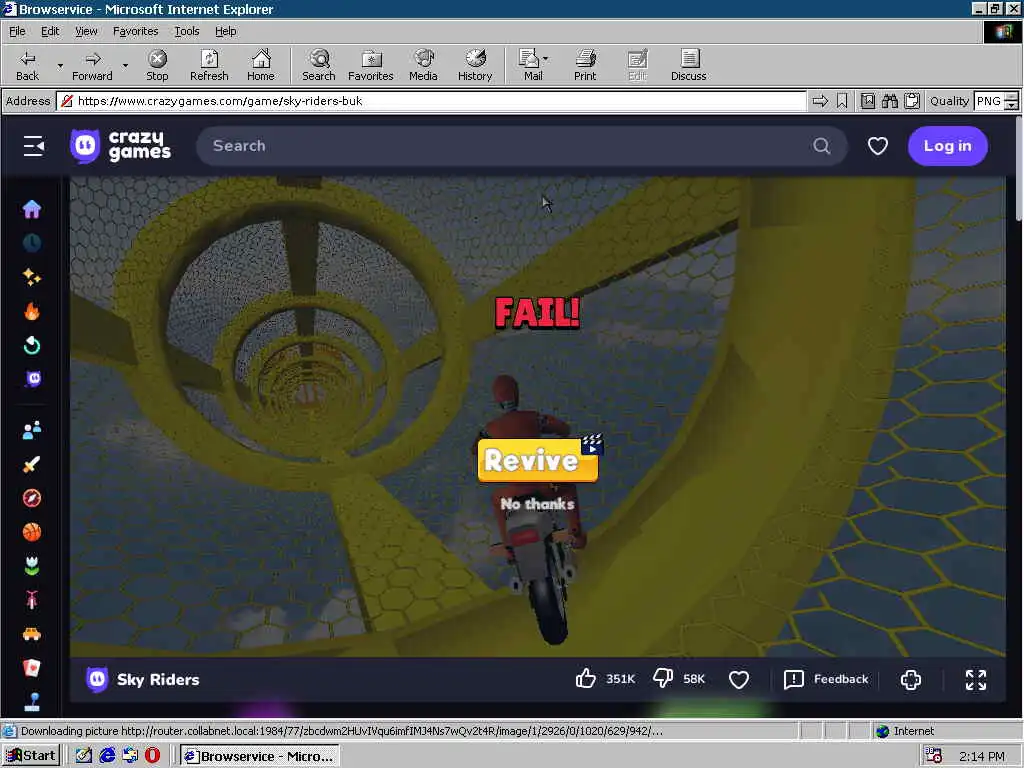Open the purple CrazyGames Originals sidebar icon

pyautogui.click(x=33, y=379)
